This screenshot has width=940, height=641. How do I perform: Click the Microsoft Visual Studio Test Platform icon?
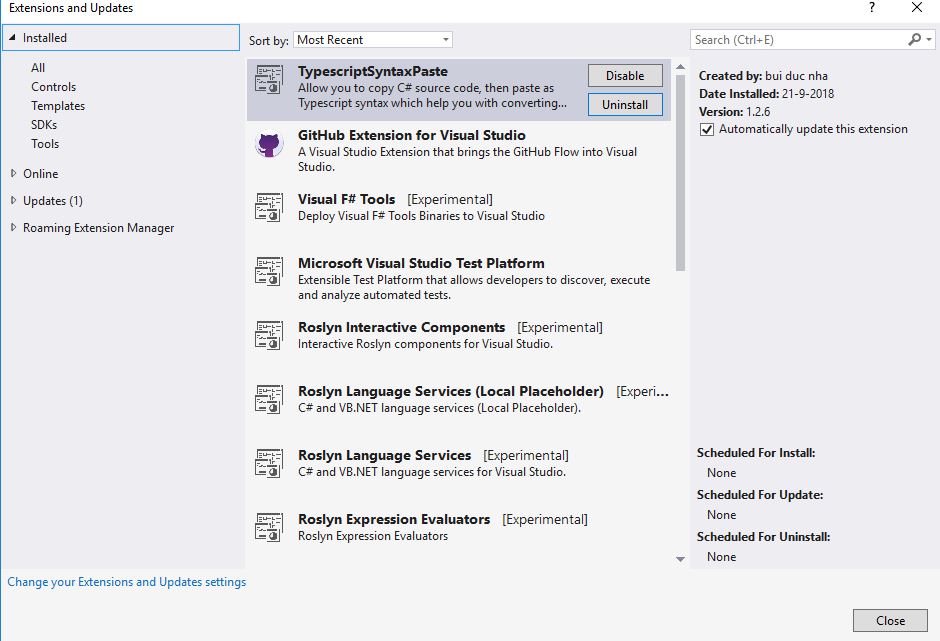tap(269, 272)
